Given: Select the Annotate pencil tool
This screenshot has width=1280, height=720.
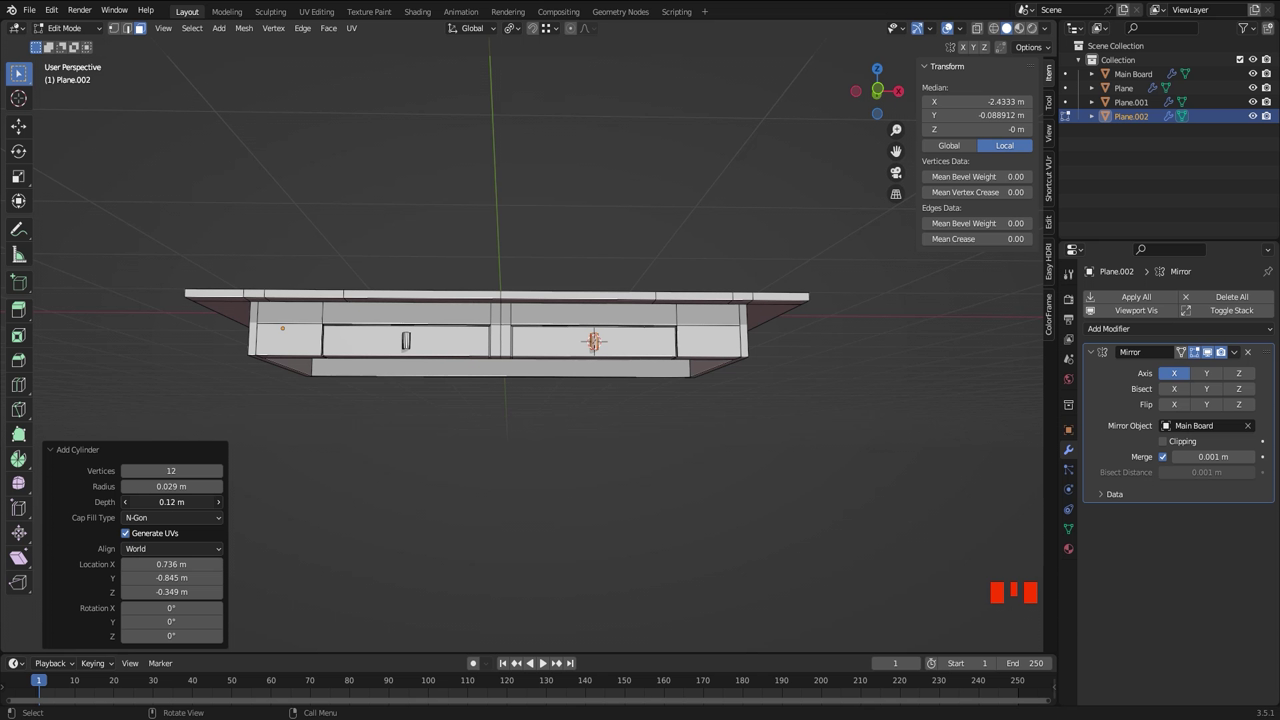Looking at the screenshot, I should click(x=18, y=230).
